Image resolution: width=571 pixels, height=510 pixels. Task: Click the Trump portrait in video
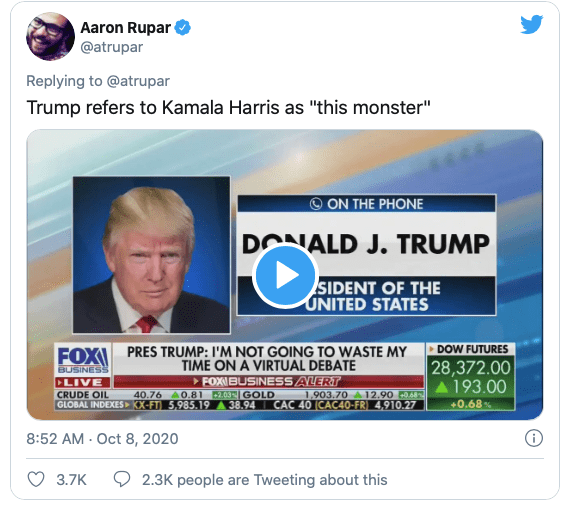click(151, 255)
